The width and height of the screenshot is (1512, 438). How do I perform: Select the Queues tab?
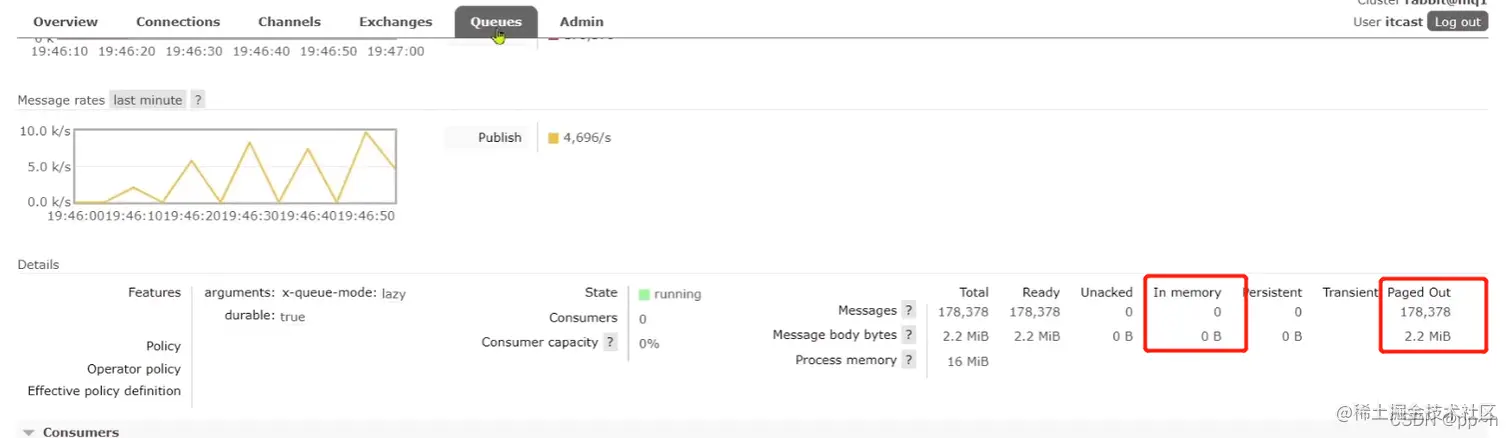tap(496, 21)
